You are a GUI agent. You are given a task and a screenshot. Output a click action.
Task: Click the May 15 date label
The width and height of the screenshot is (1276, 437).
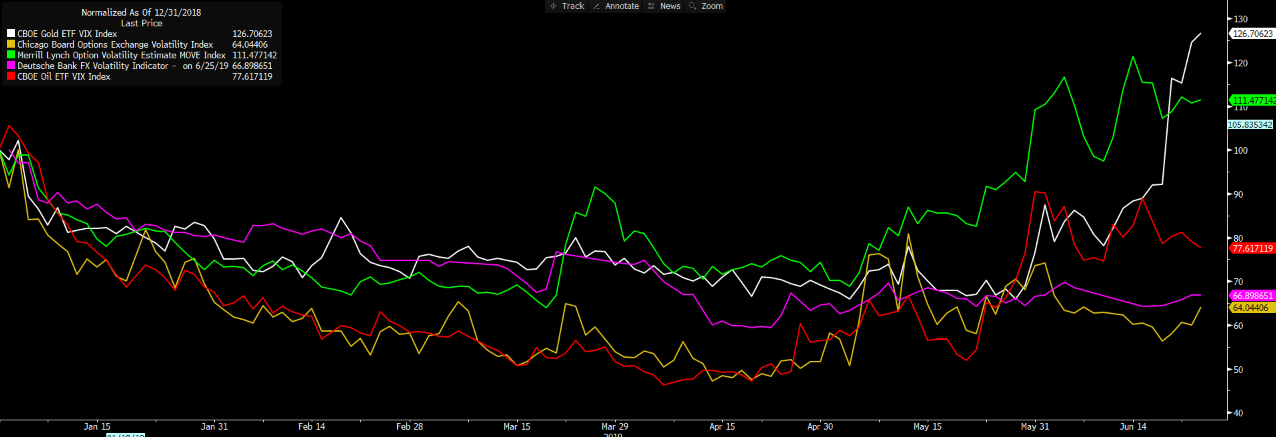(x=927, y=426)
